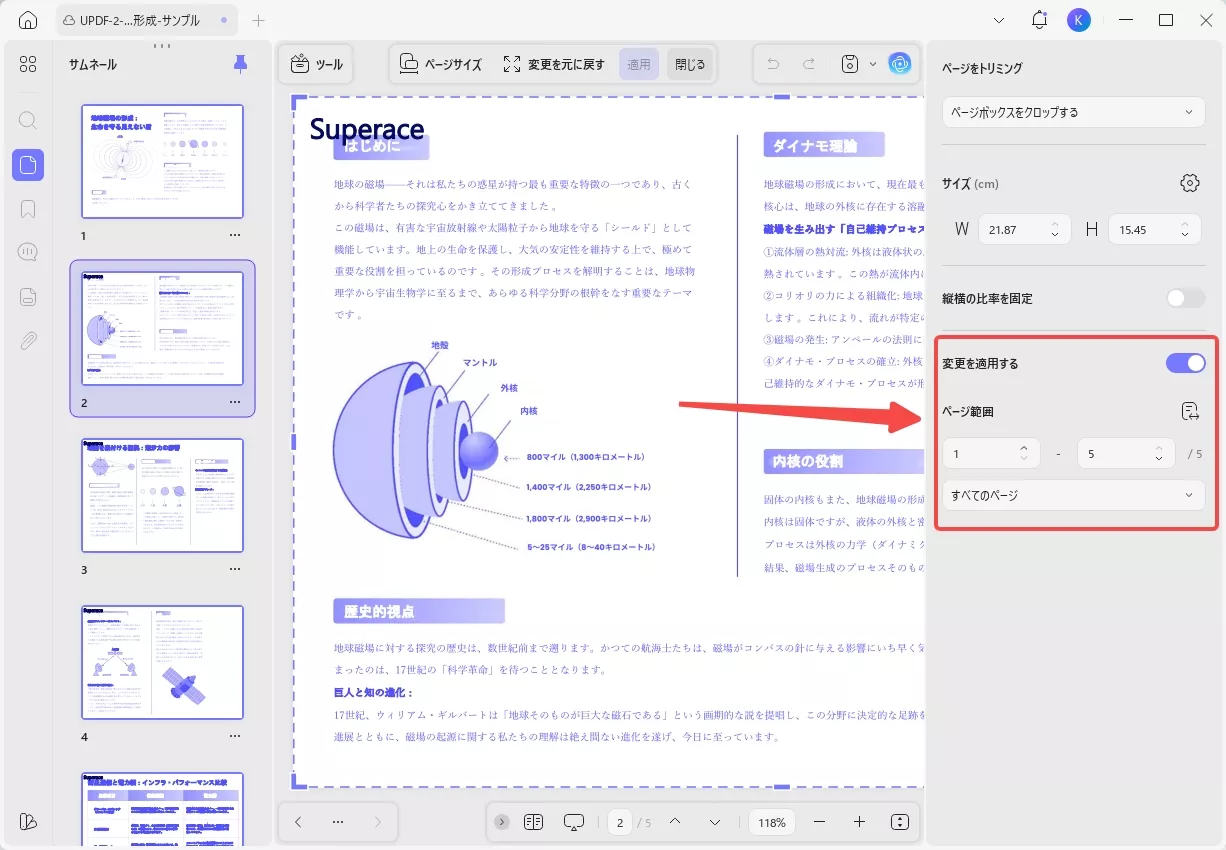The width and height of the screenshot is (1226, 850).
Task: Unpin the thumbnail panel
Action: coord(239,63)
